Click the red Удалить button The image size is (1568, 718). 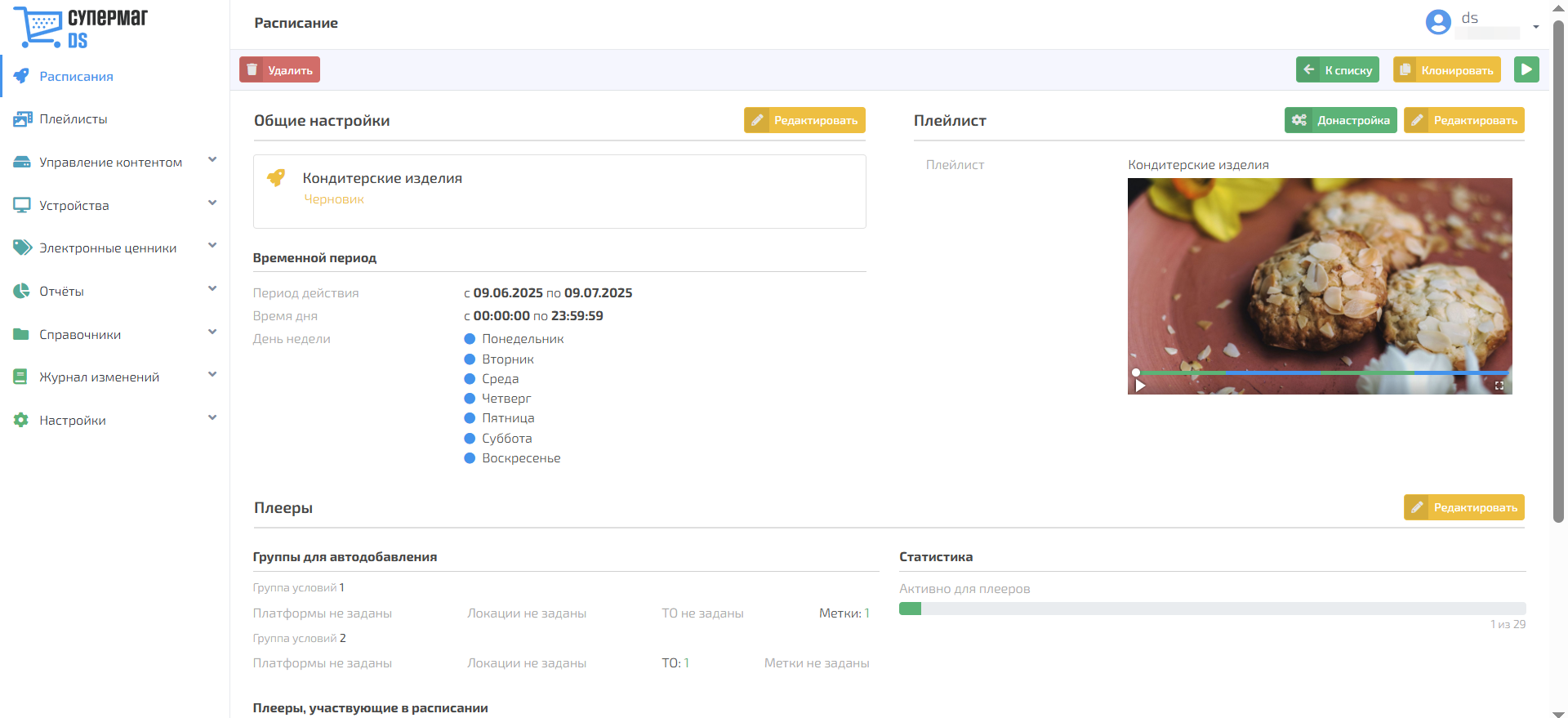tap(279, 69)
